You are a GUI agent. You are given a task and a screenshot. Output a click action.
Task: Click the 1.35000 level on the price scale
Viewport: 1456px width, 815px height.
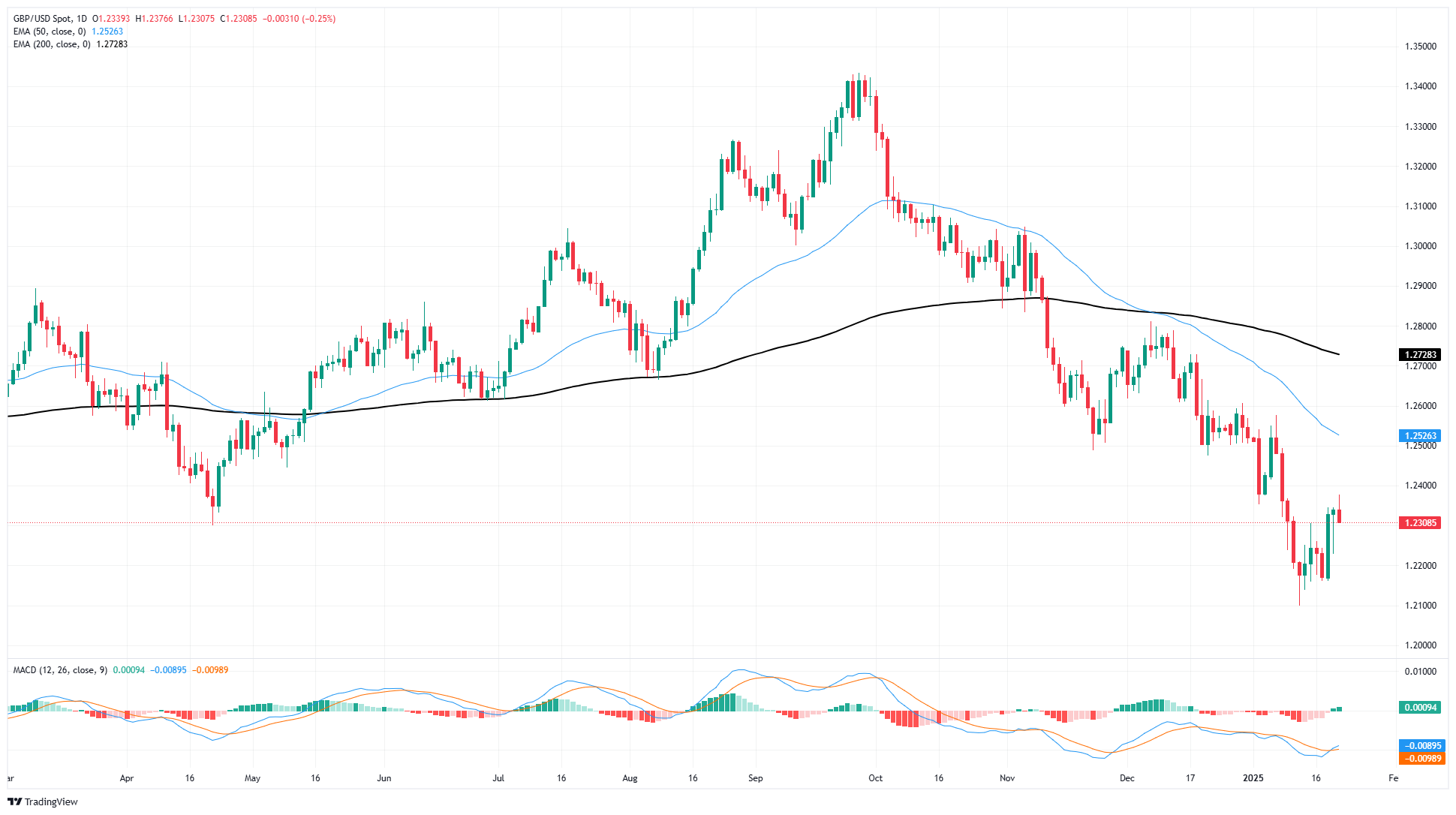click(1420, 47)
